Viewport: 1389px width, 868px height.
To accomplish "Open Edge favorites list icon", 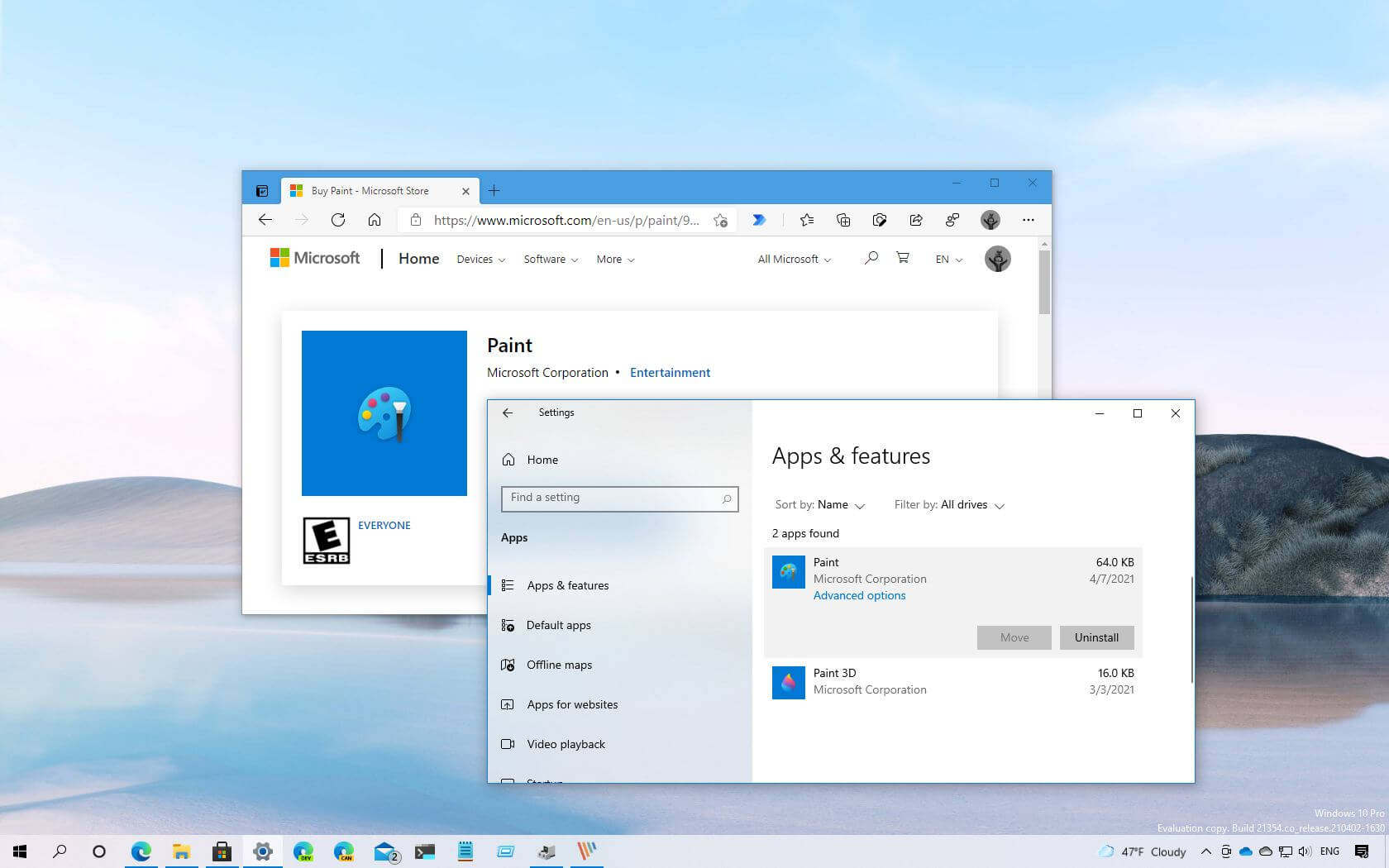I will [x=807, y=220].
